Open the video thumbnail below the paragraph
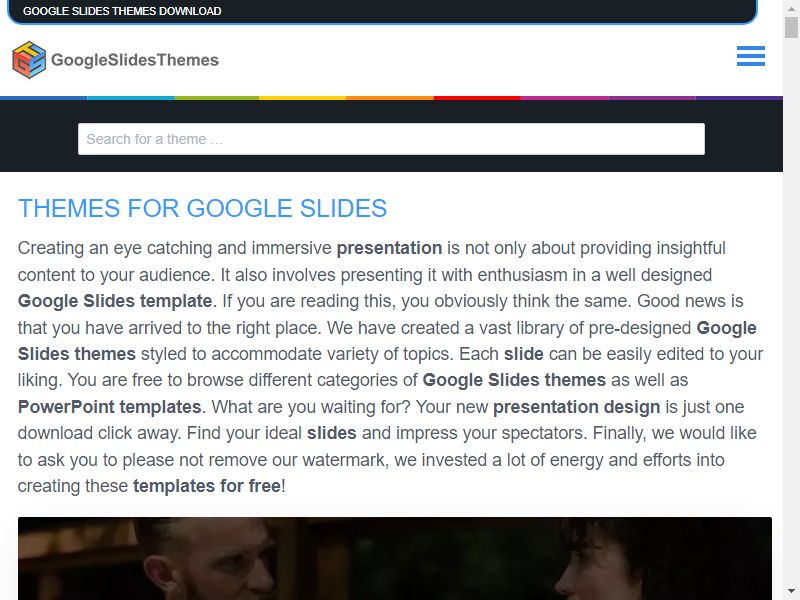Screen dimensions: 800x600 tap(395, 559)
